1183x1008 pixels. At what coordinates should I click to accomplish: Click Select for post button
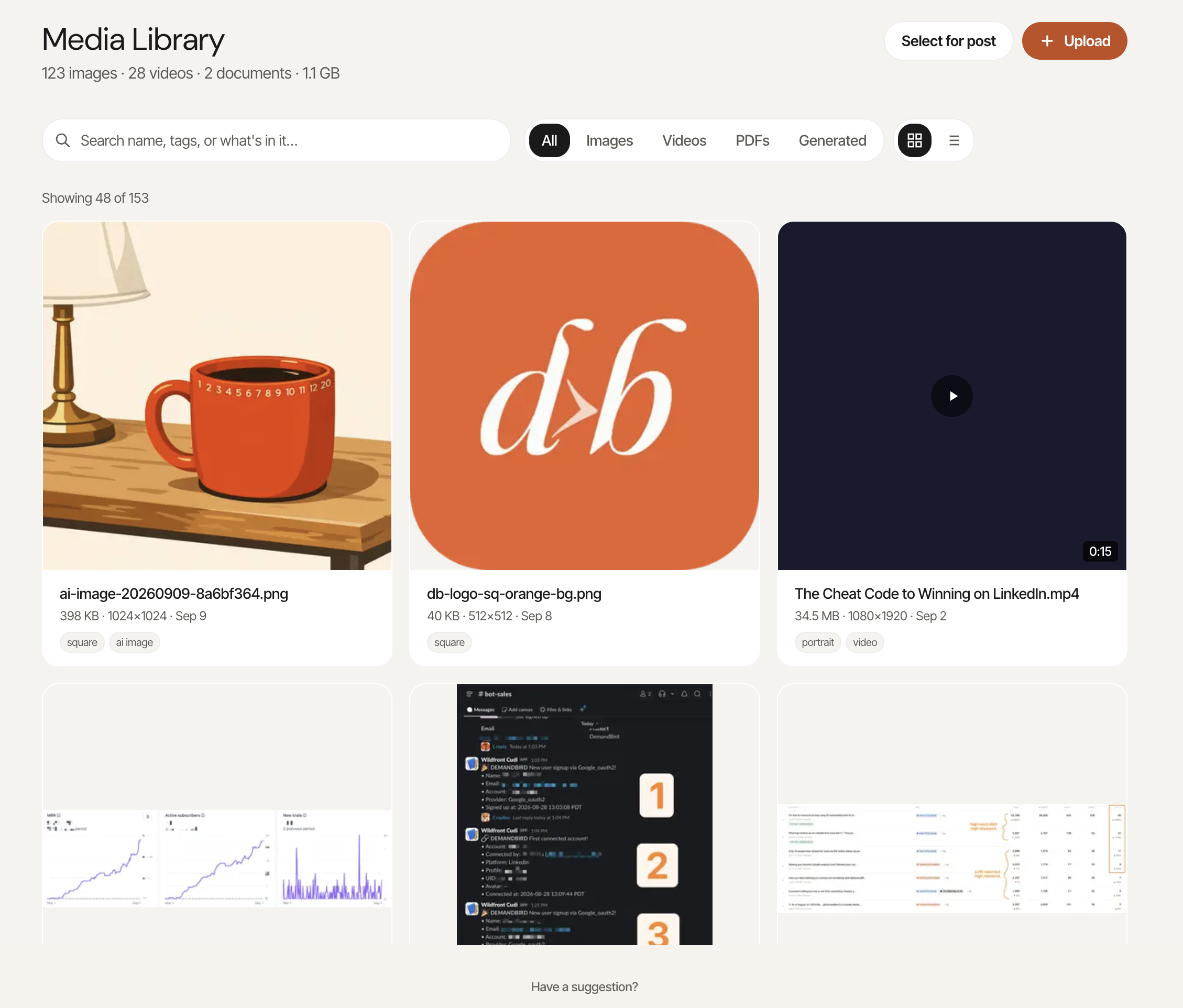pyautogui.click(x=948, y=41)
